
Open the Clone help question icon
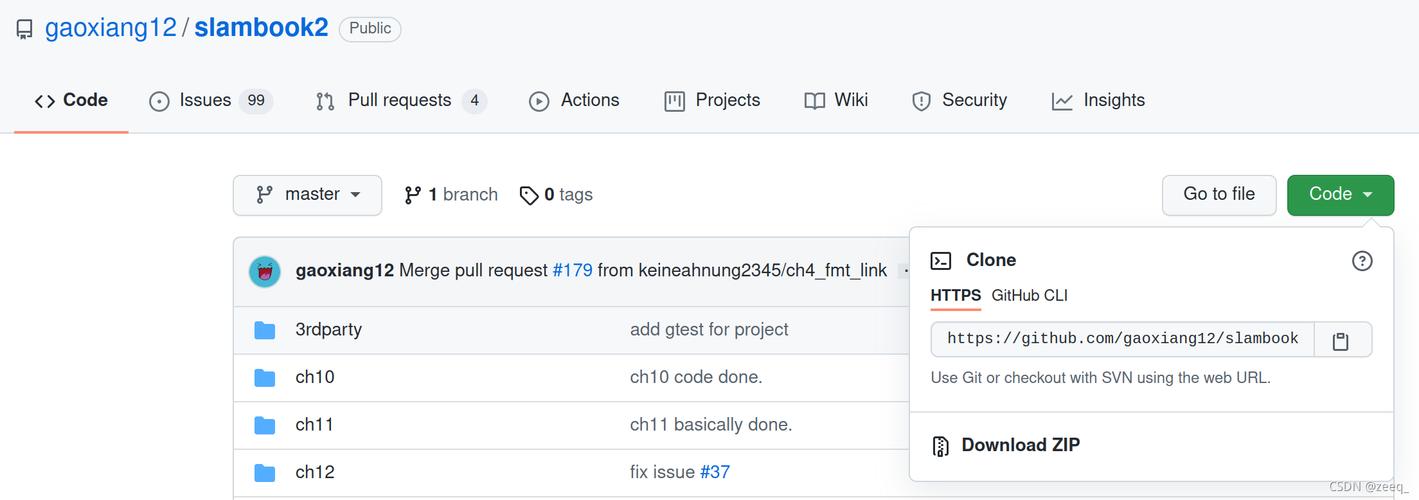coord(1362,261)
